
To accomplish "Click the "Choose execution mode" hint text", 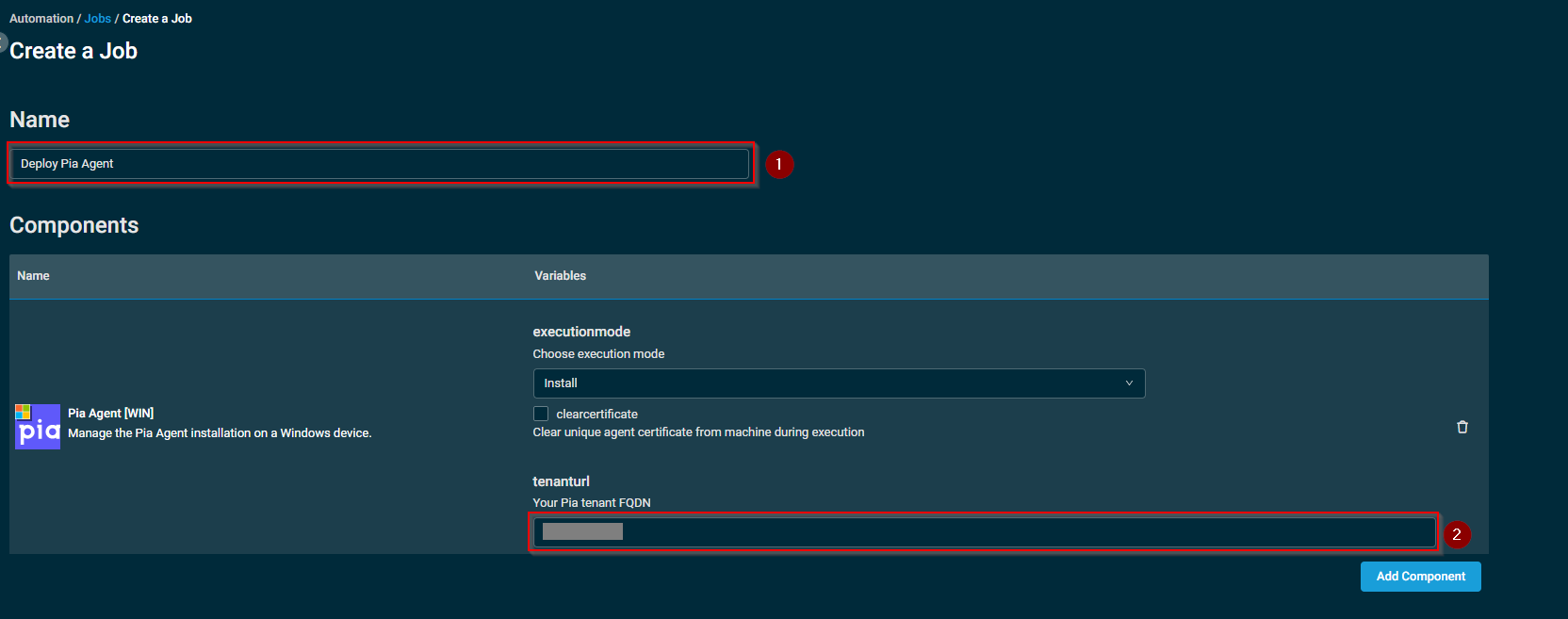I will [x=598, y=354].
